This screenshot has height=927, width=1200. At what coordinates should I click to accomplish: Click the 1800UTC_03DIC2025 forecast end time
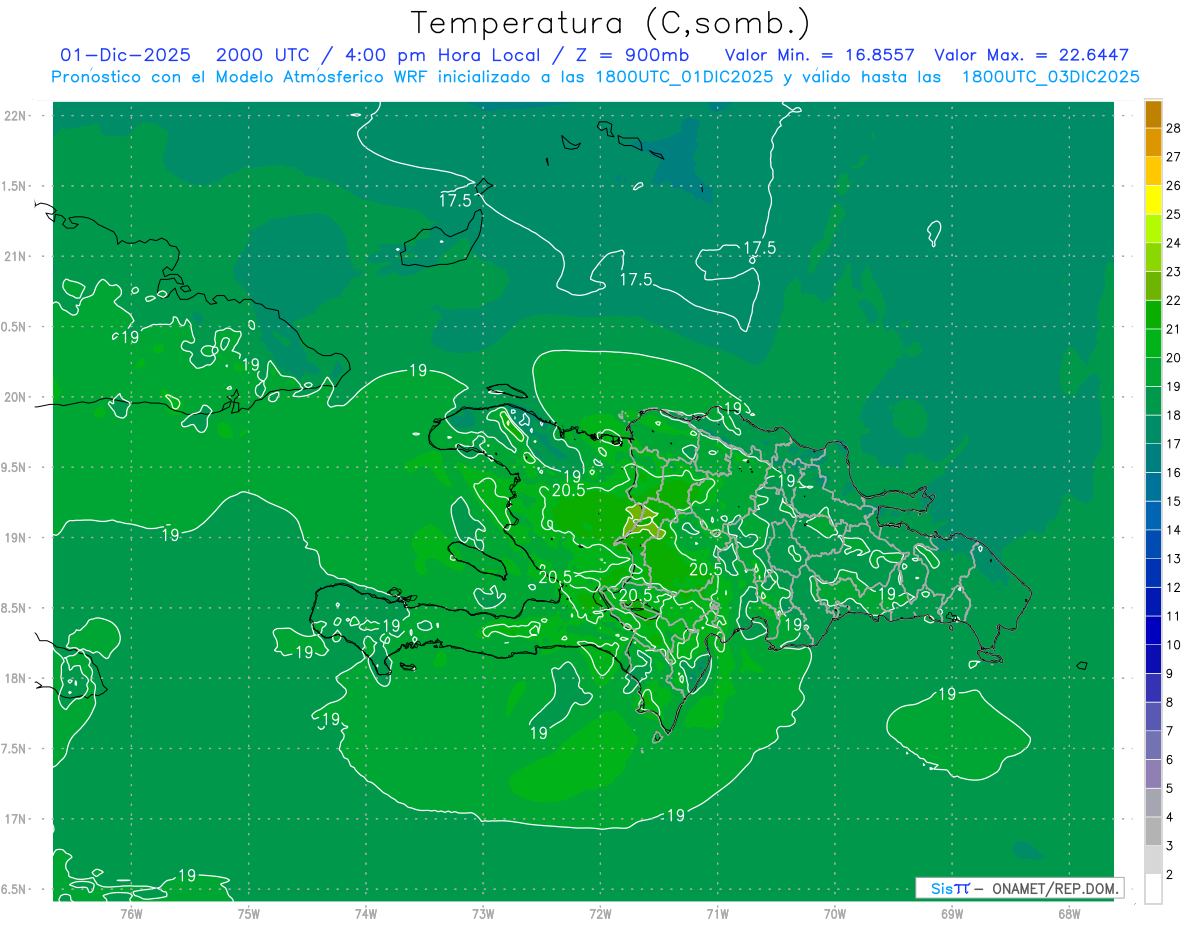pyautogui.click(x=1050, y=77)
